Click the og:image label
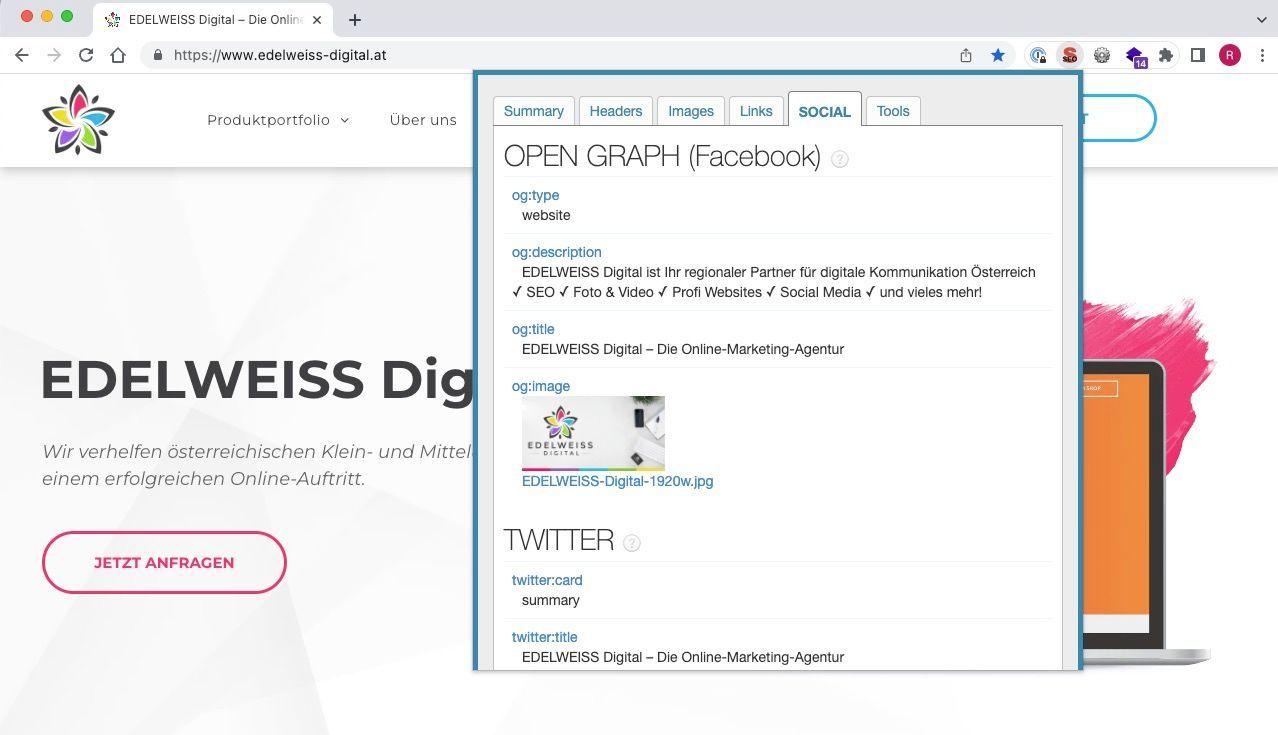 [541, 386]
